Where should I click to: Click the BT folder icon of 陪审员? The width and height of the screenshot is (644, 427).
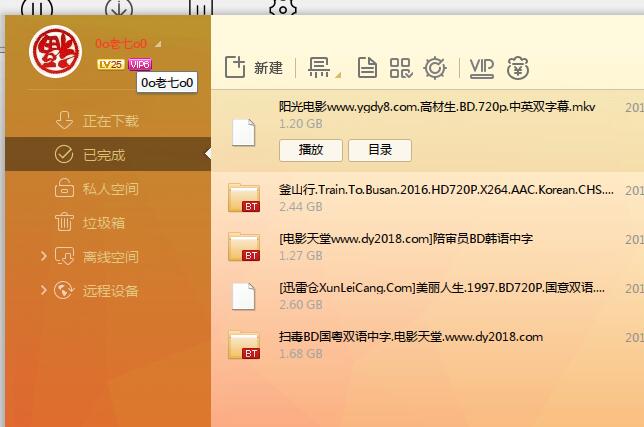coord(244,247)
